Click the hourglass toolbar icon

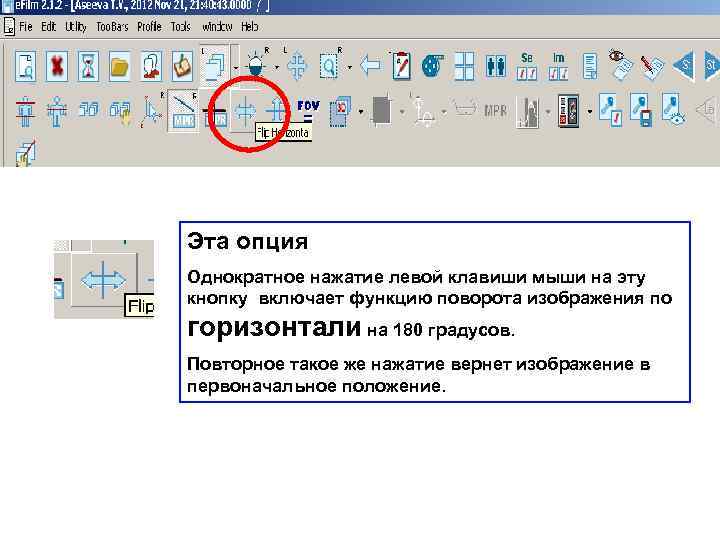[x=88, y=66]
